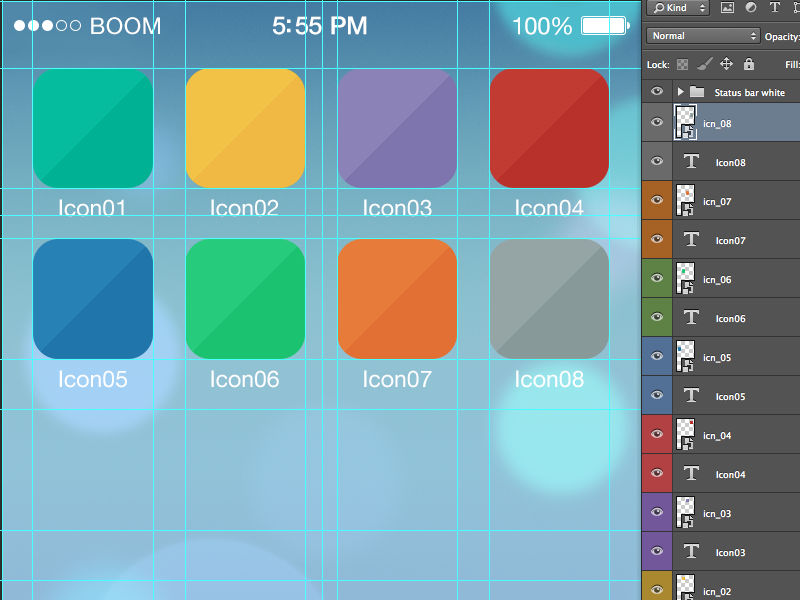The width and height of the screenshot is (800, 600).
Task: Select the Status bar white folder icon
Action: (697, 92)
